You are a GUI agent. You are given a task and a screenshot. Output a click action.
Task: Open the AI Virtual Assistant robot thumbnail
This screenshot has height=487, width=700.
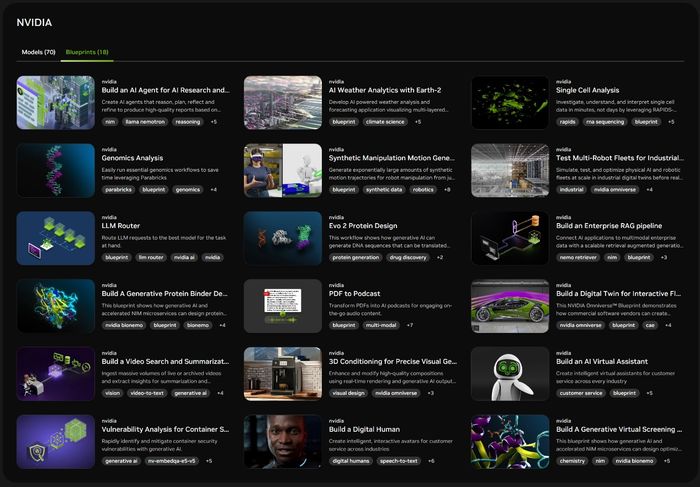[x=510, y=374]
